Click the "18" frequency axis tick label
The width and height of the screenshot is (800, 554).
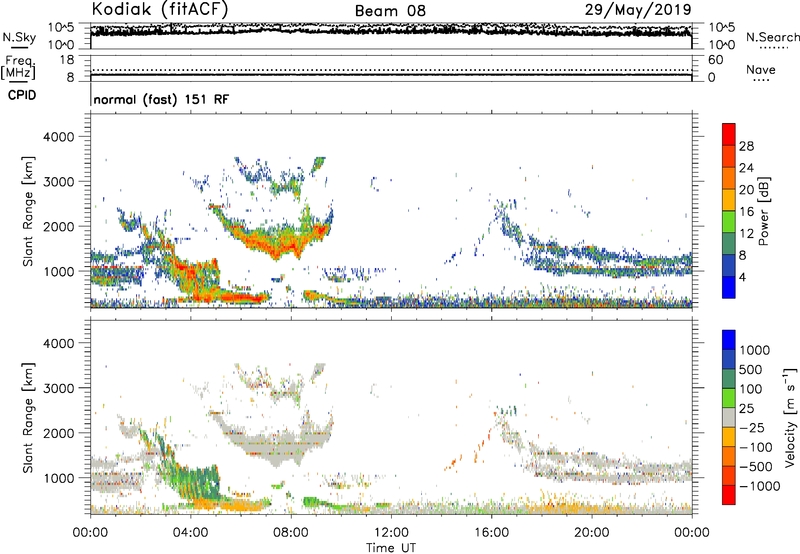67,60
